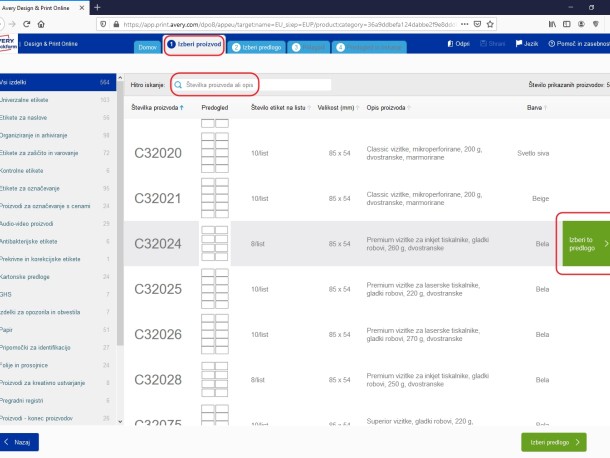Viewport: 610px width, 458px height.
Task: Open the page actions three-dots menu
Action: click(465, 24)
